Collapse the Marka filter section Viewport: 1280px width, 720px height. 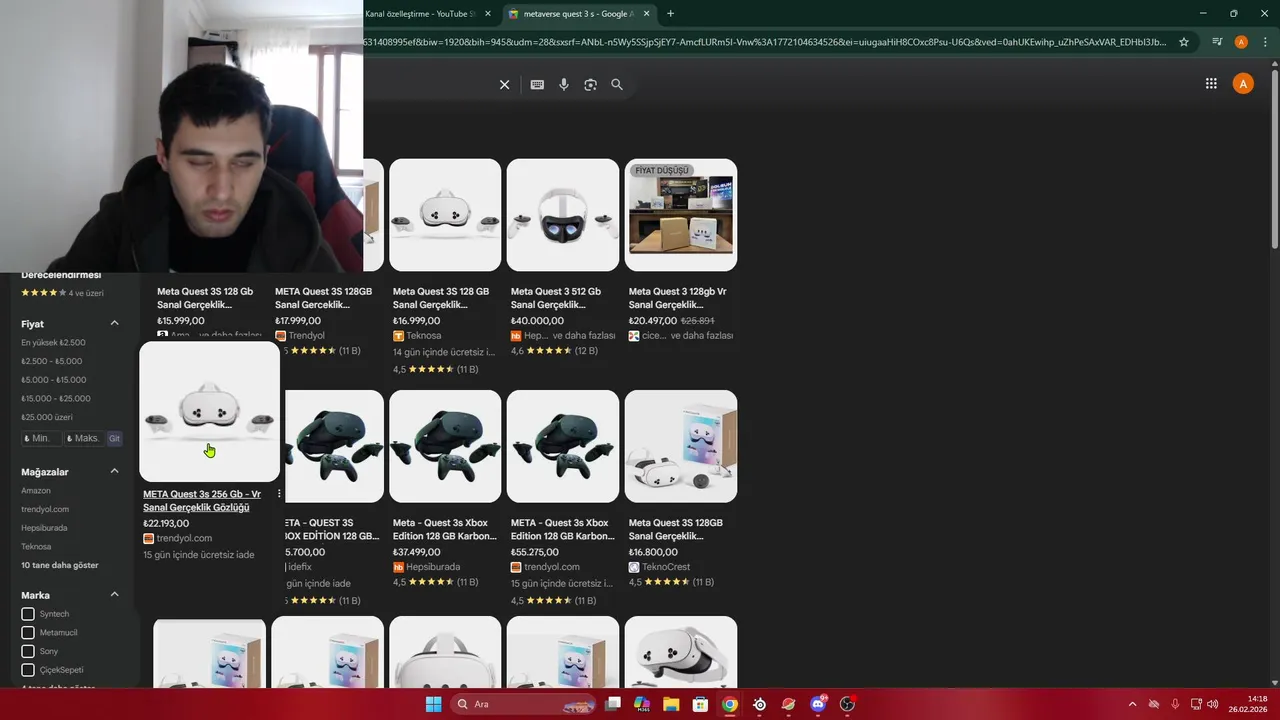click(x=114, y=595)
